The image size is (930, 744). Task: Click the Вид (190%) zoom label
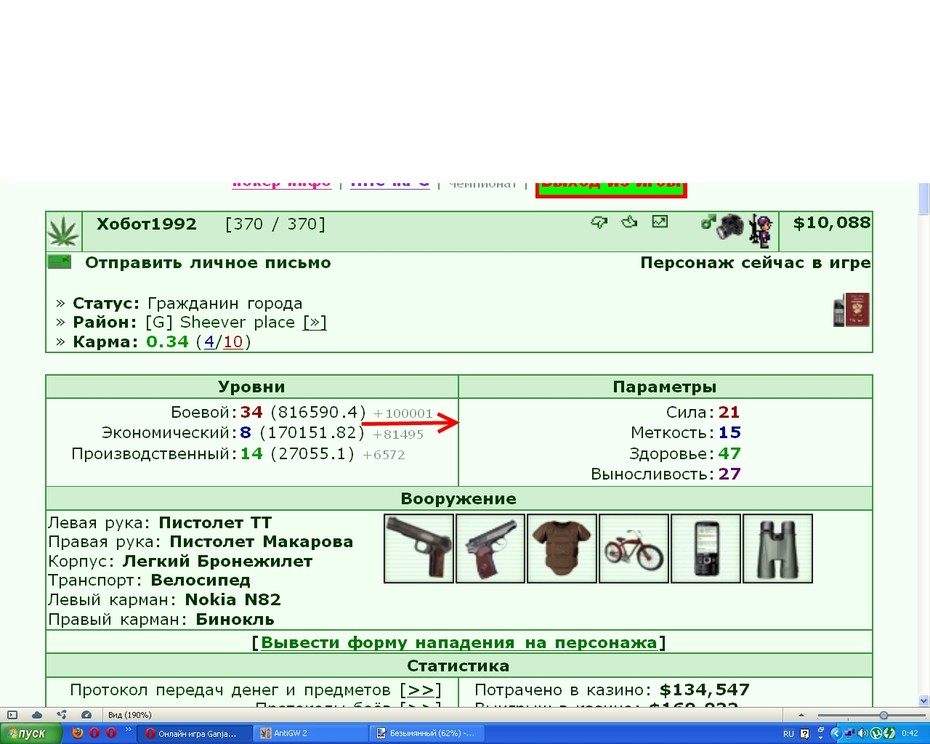pyautogui.click(x=130, y=715)
